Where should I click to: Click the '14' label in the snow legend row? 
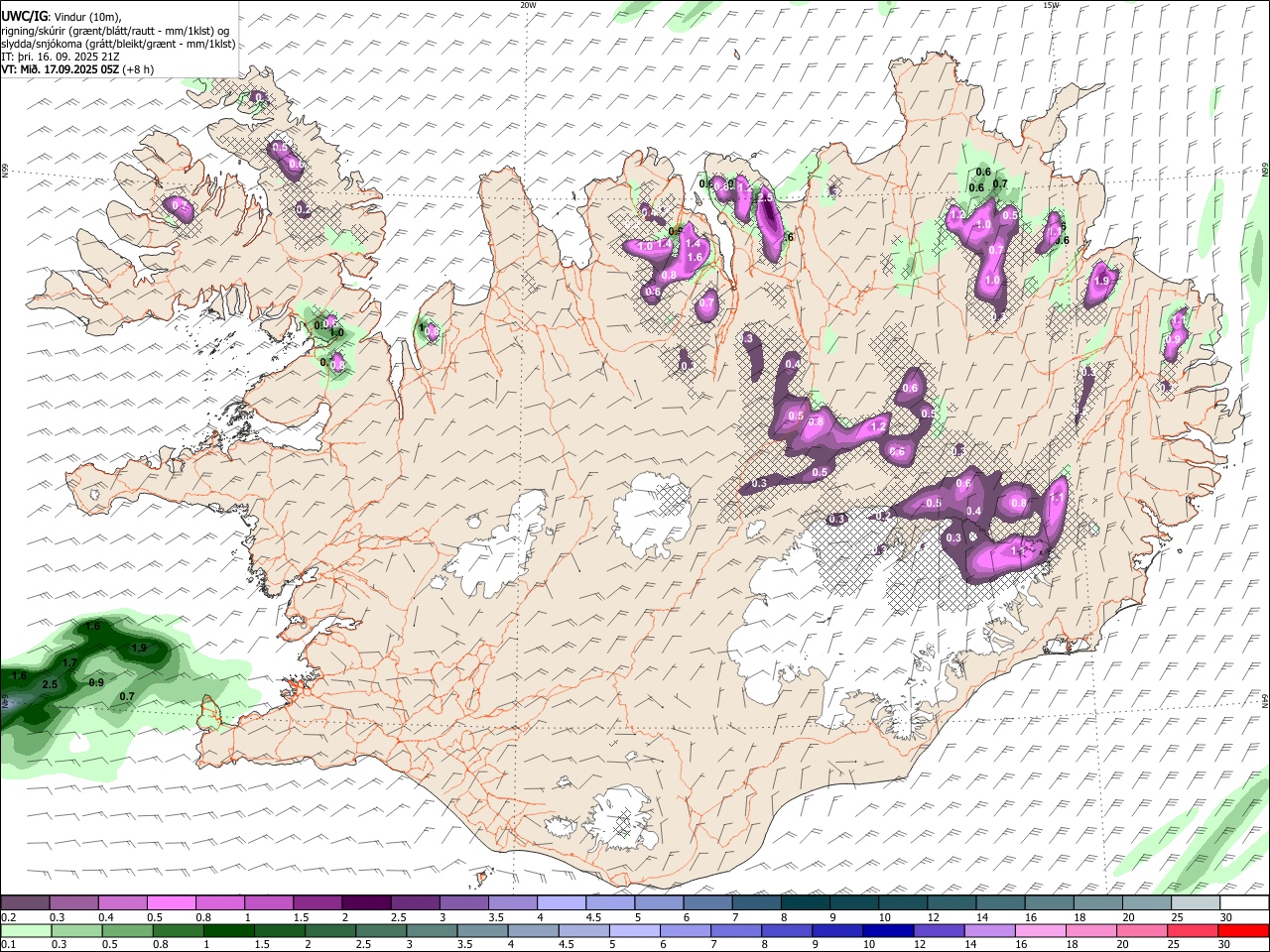(x=981, y=917)
